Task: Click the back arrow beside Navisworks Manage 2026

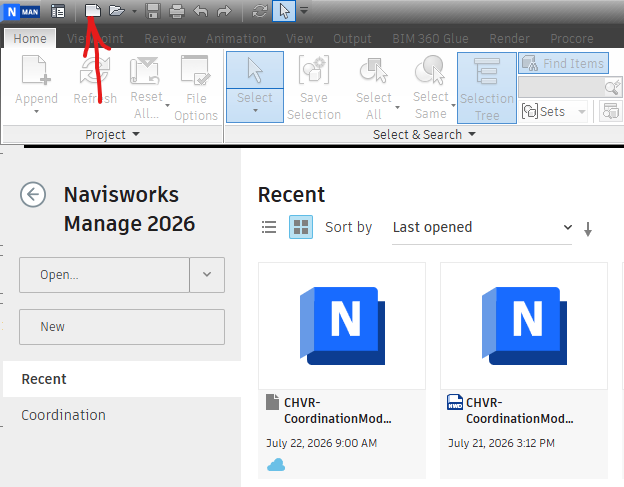Action: (33, 195)
